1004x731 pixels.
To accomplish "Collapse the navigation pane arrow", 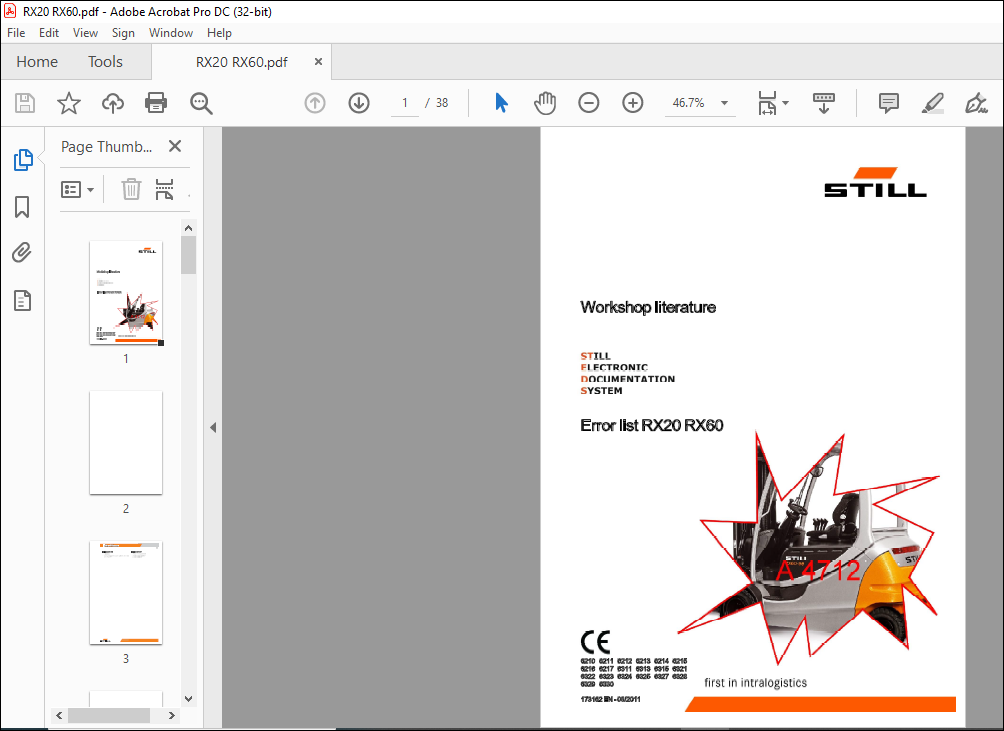I will pos(213,427).
